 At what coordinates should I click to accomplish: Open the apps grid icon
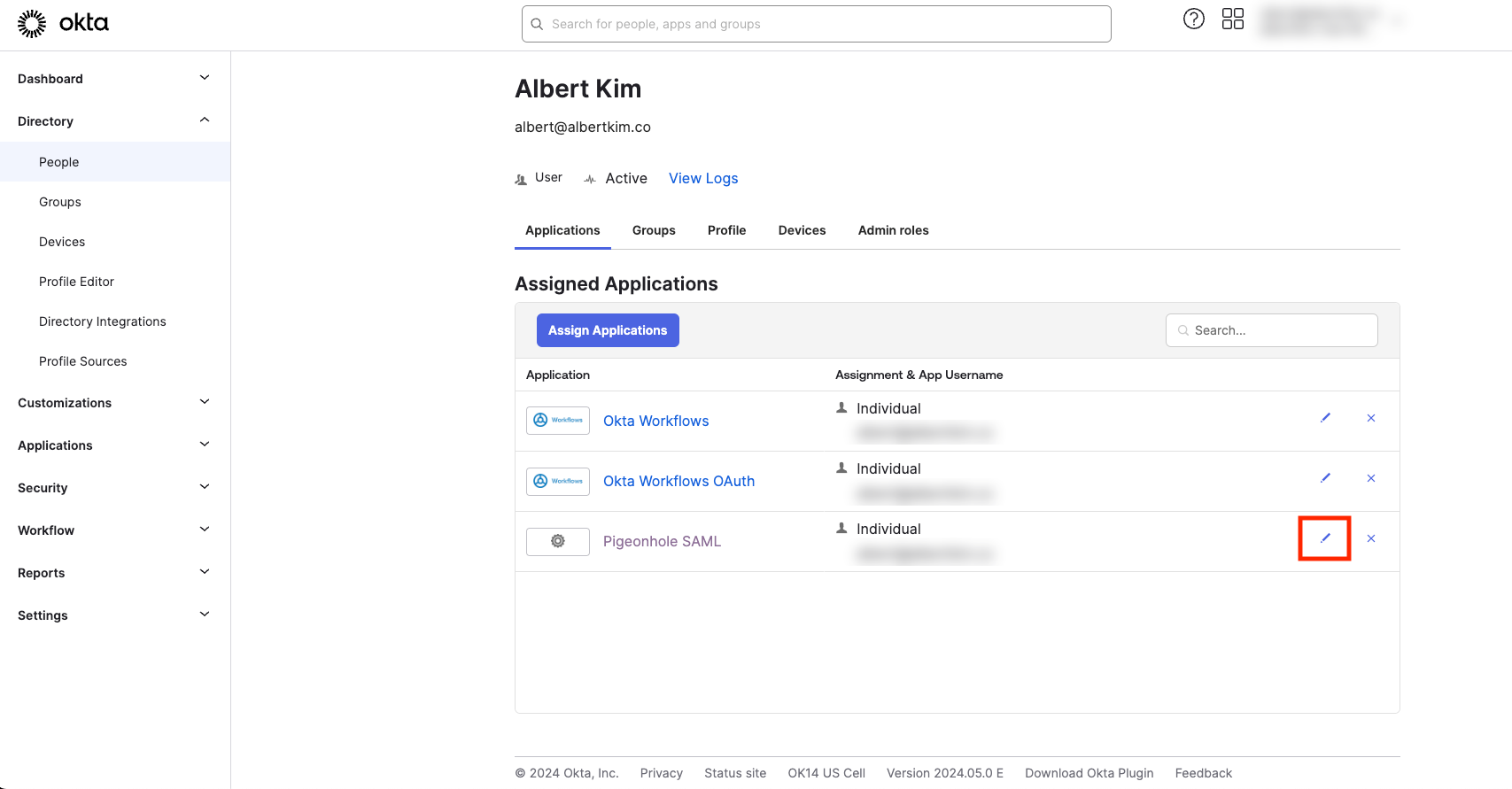click(1233, 19)
